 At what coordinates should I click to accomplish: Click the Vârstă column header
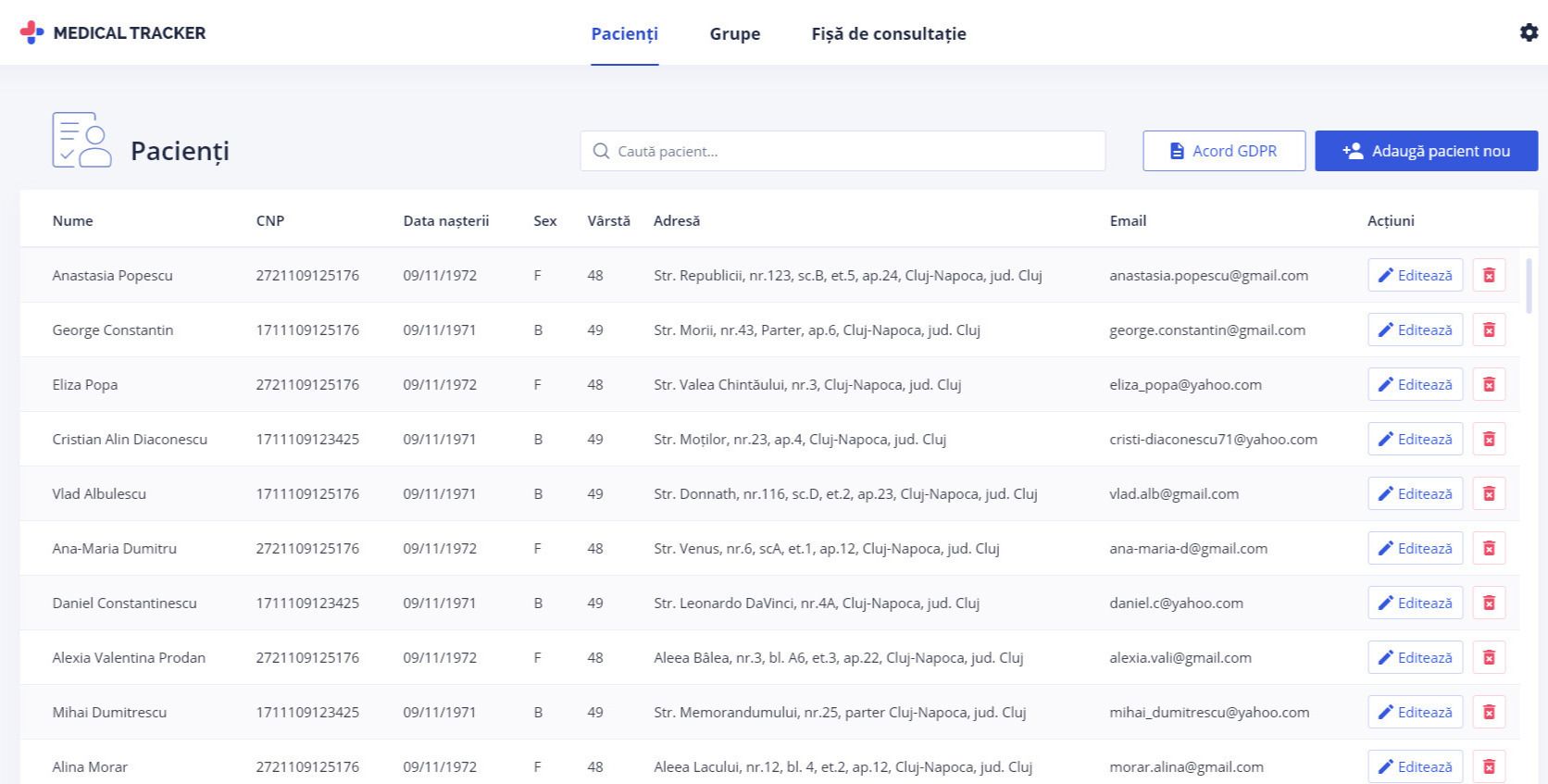click(608, 220)
